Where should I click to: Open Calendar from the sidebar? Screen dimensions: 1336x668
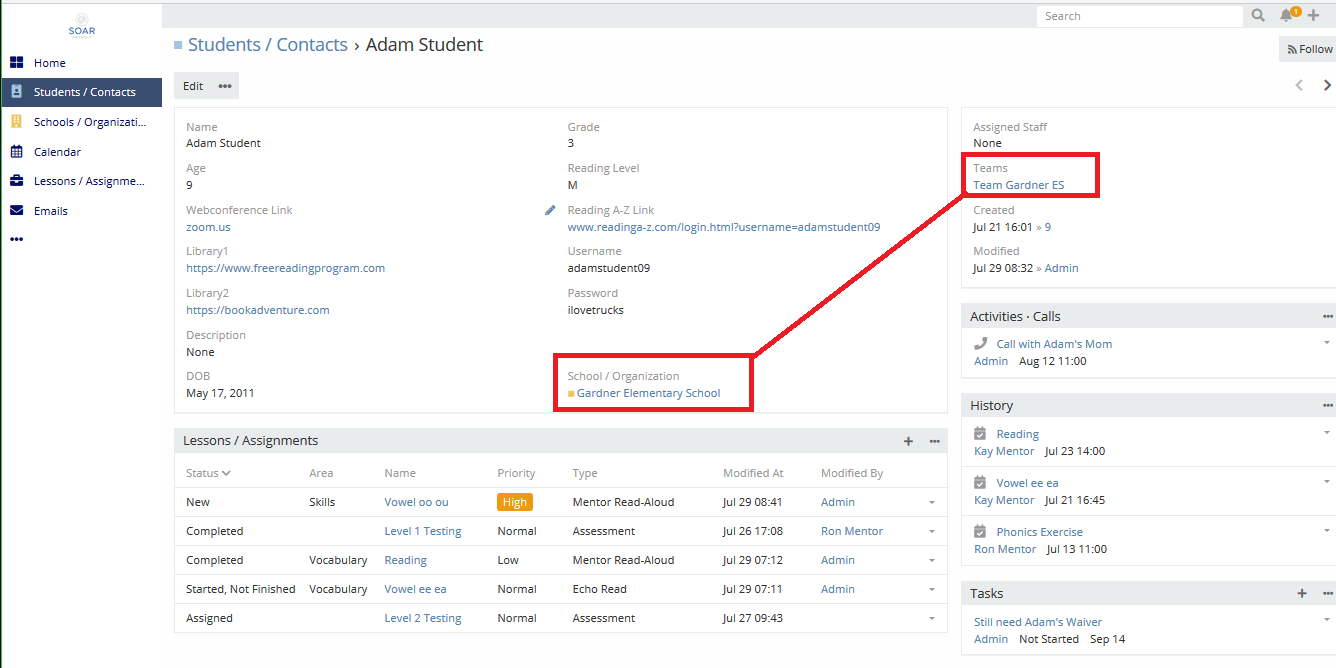click(57, 152)
